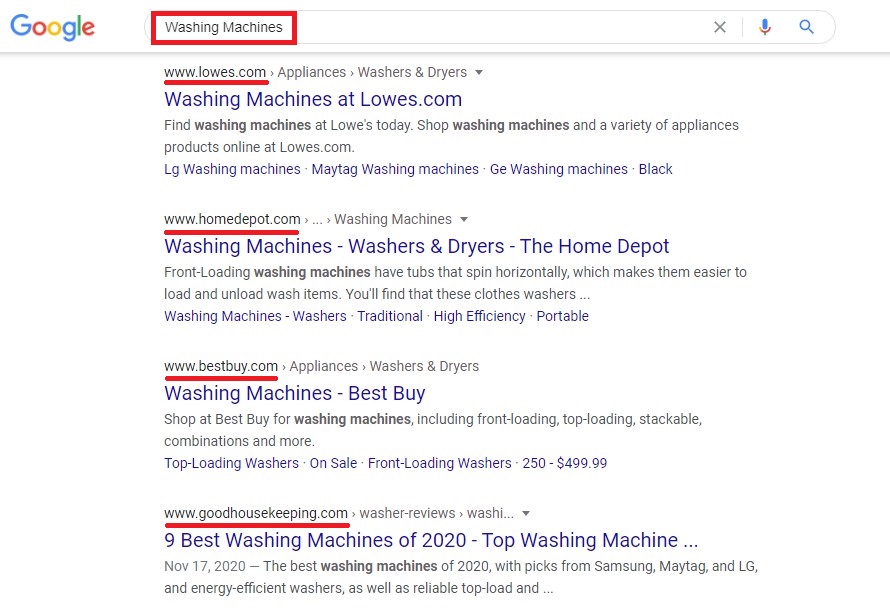Viewport: 890px width, 608px height.
Task: Open the Washing Machines at Lowes.com result
Action: tap(313, 99)
